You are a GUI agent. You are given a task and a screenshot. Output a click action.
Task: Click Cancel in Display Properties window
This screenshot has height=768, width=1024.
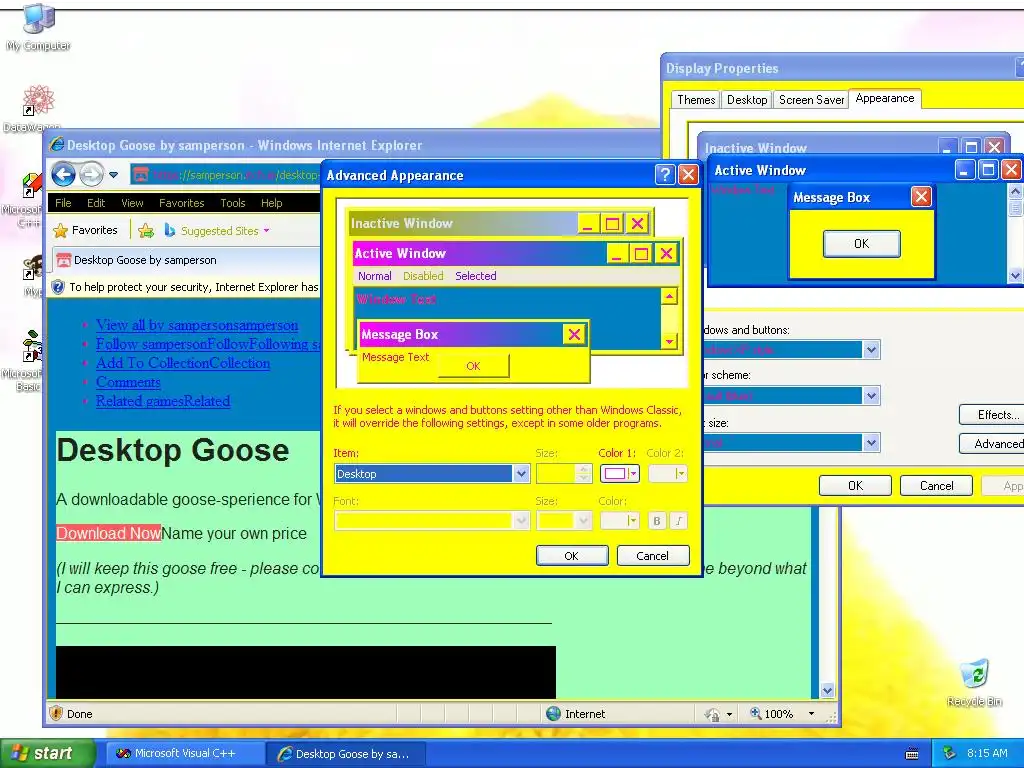[936, 486]
